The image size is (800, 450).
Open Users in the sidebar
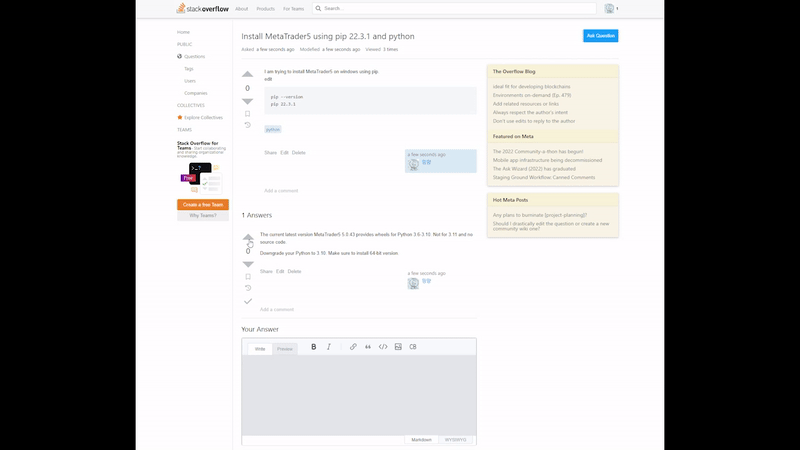[x=190, y=81]
